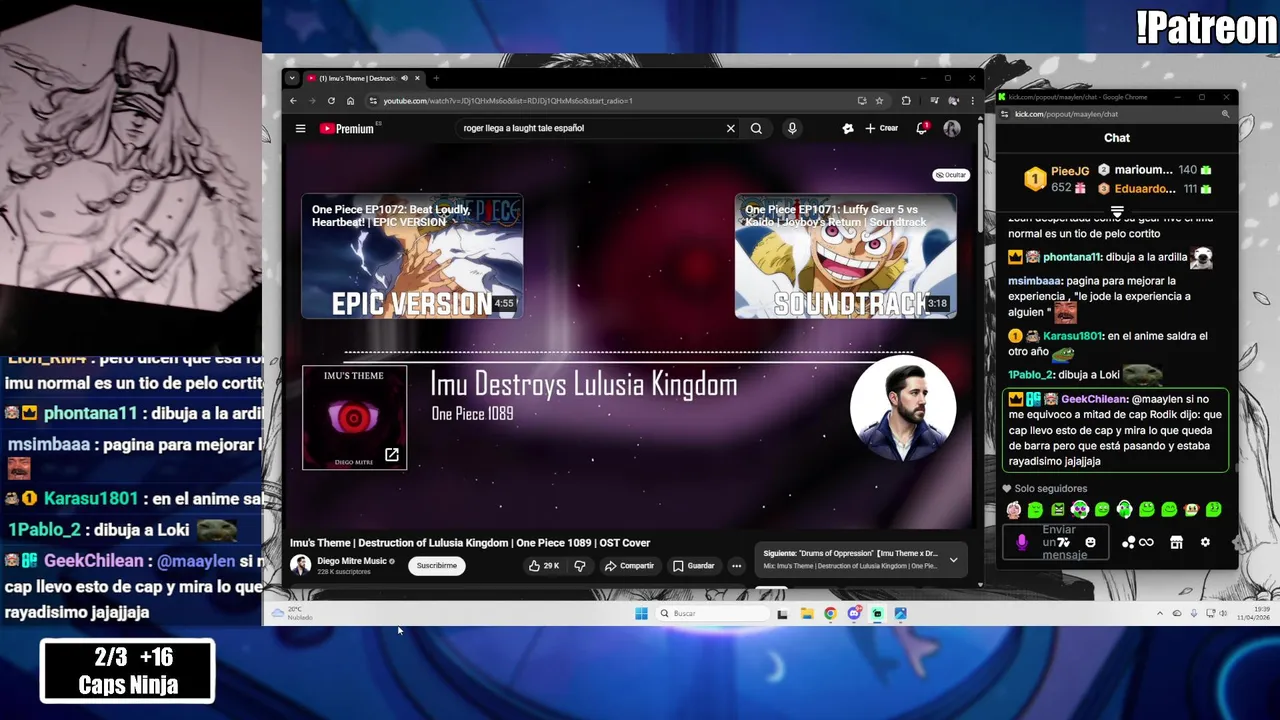Collapse the leaderboard handle in Kick chat
Image resolution: width=1280 pixels, height=720 pixels.
click(1117, 211)
